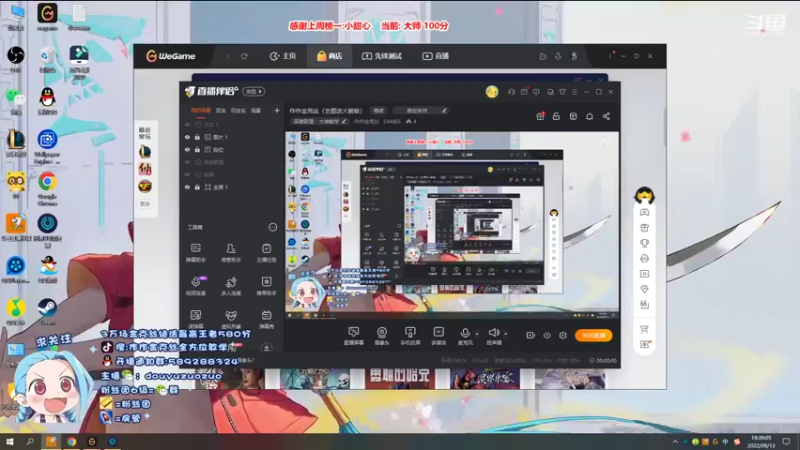Image resolution: width=800 pixels, height=450 pixels.
Task: Open 直播伴侣 hamburger menu
Action: tap(574, 92)
